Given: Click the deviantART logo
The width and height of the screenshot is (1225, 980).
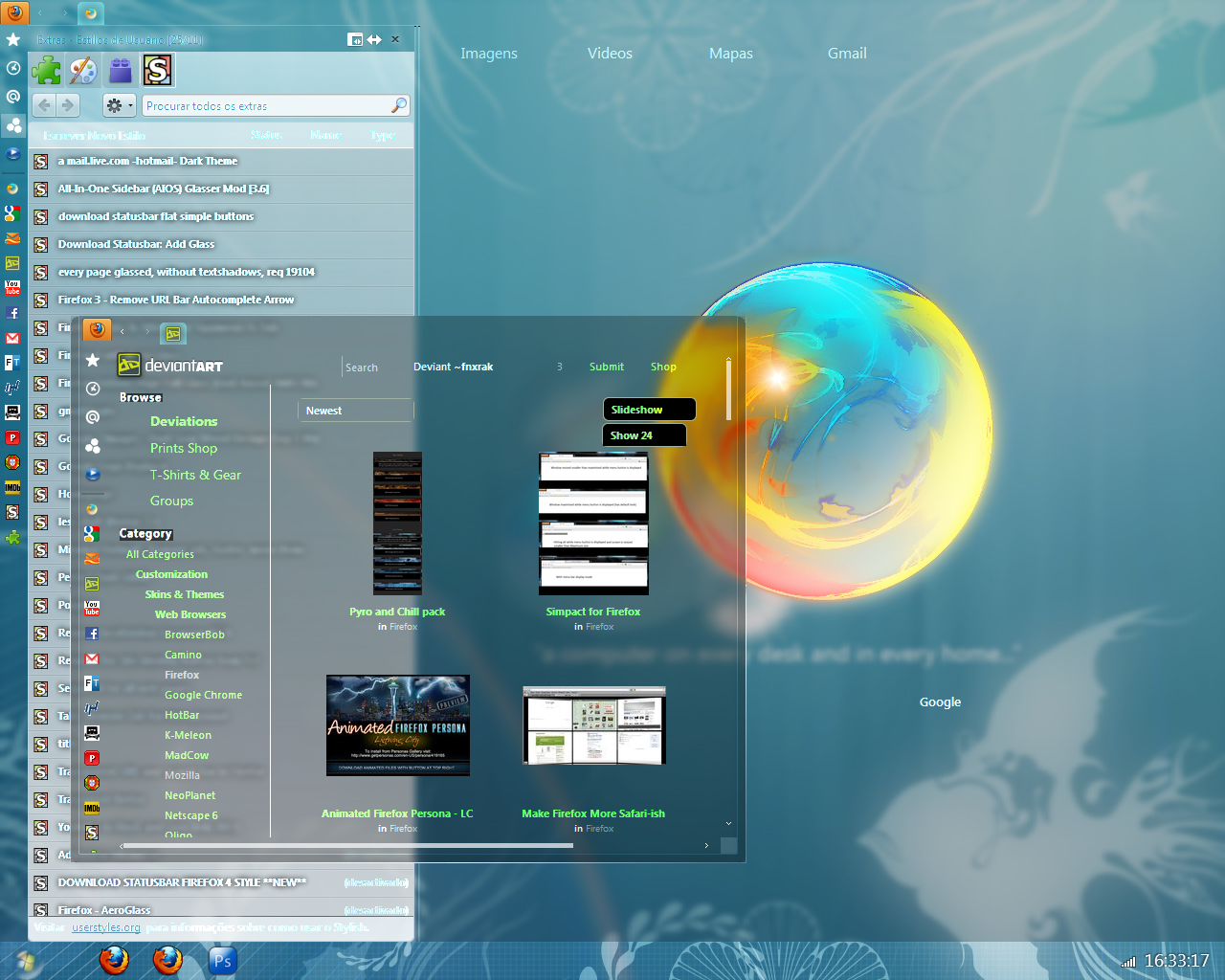Looking at the screenshot, I should click(x=170, y=365).
